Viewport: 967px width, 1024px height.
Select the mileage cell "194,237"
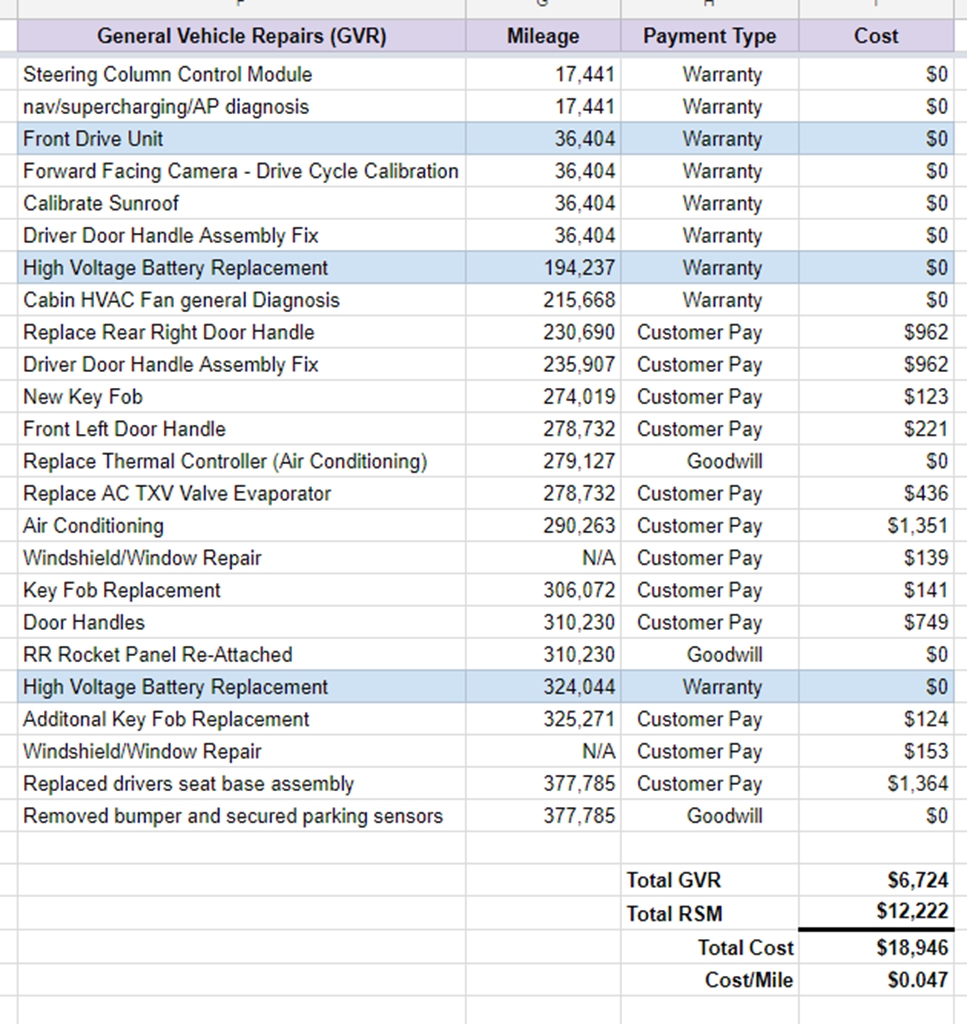pos(543,268)
